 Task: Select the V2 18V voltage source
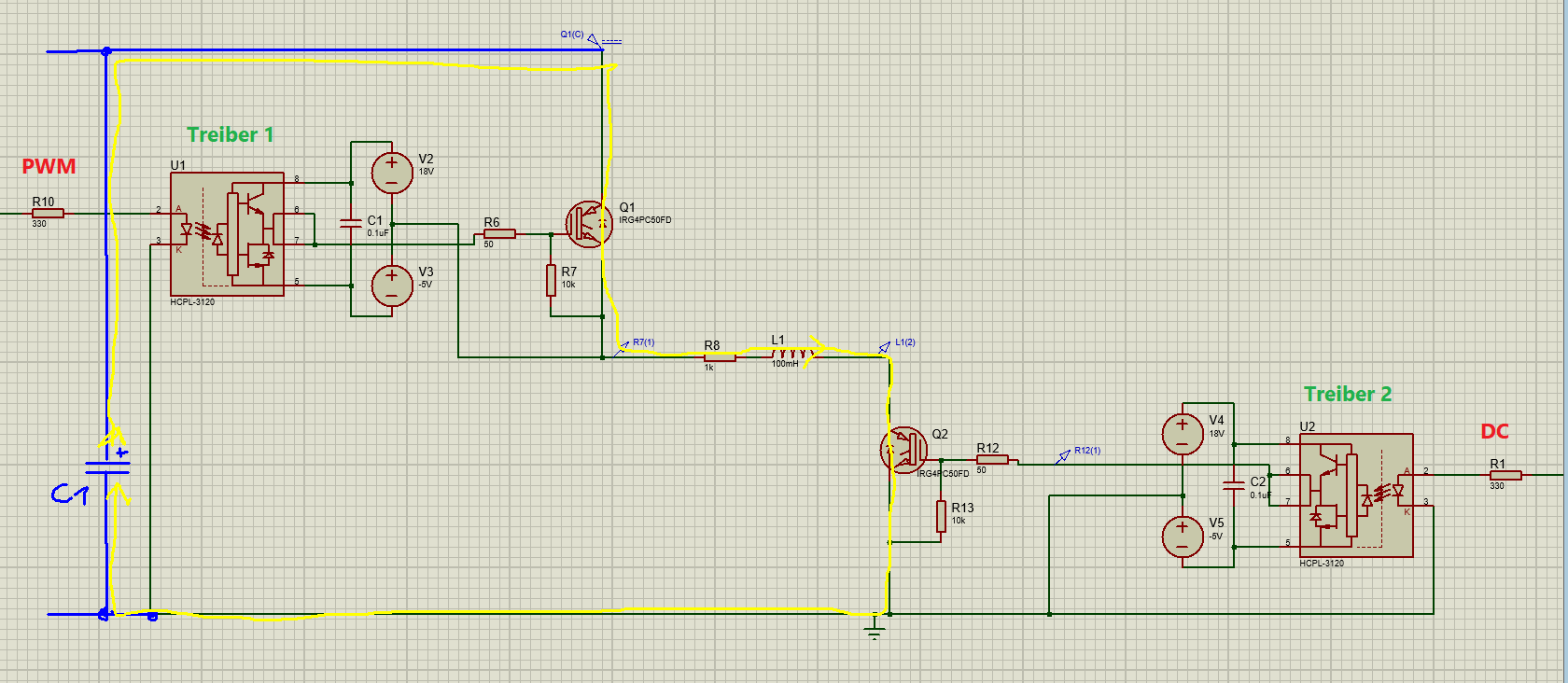[x=392, y=173]
